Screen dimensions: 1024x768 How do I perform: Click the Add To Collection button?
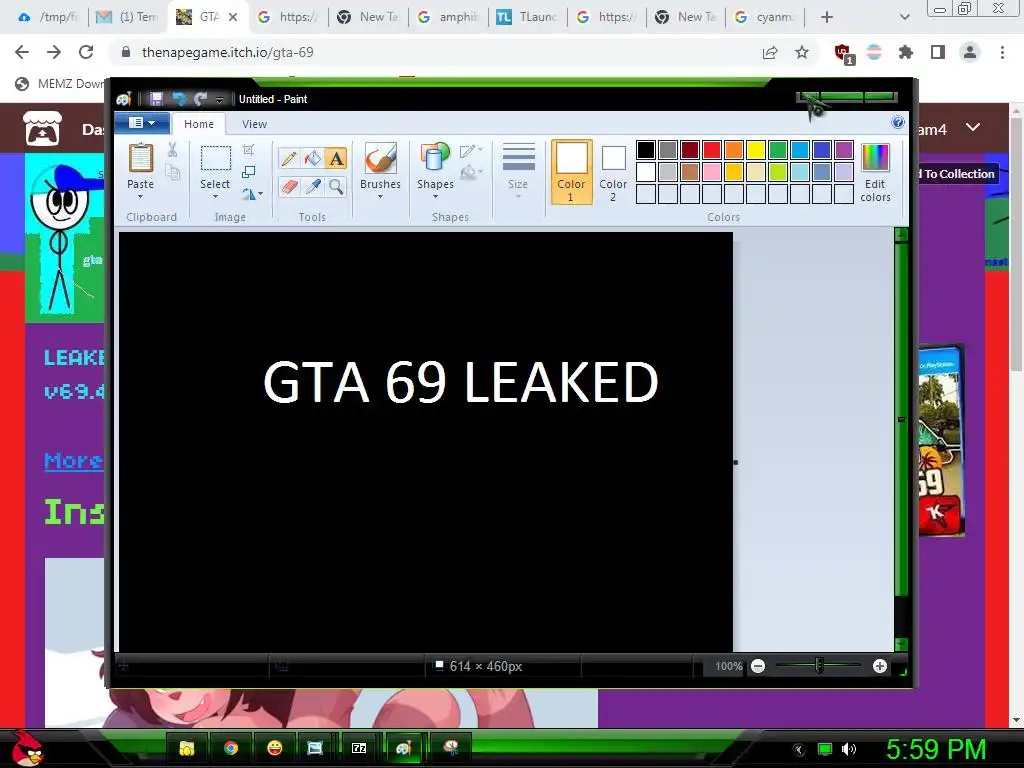point(958,174)
